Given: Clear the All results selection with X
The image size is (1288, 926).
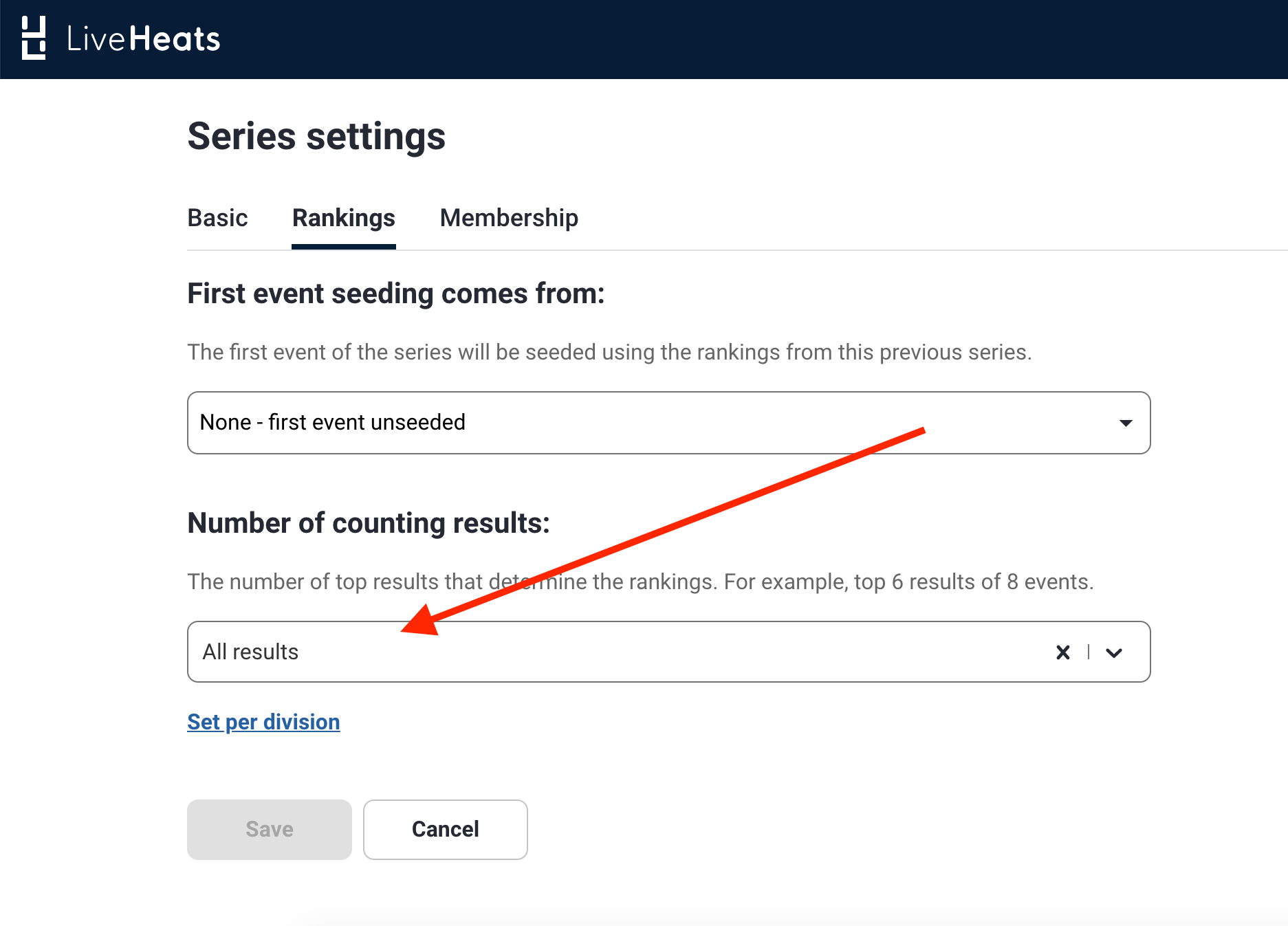Looking at the screenshot, I should 1063,652.
